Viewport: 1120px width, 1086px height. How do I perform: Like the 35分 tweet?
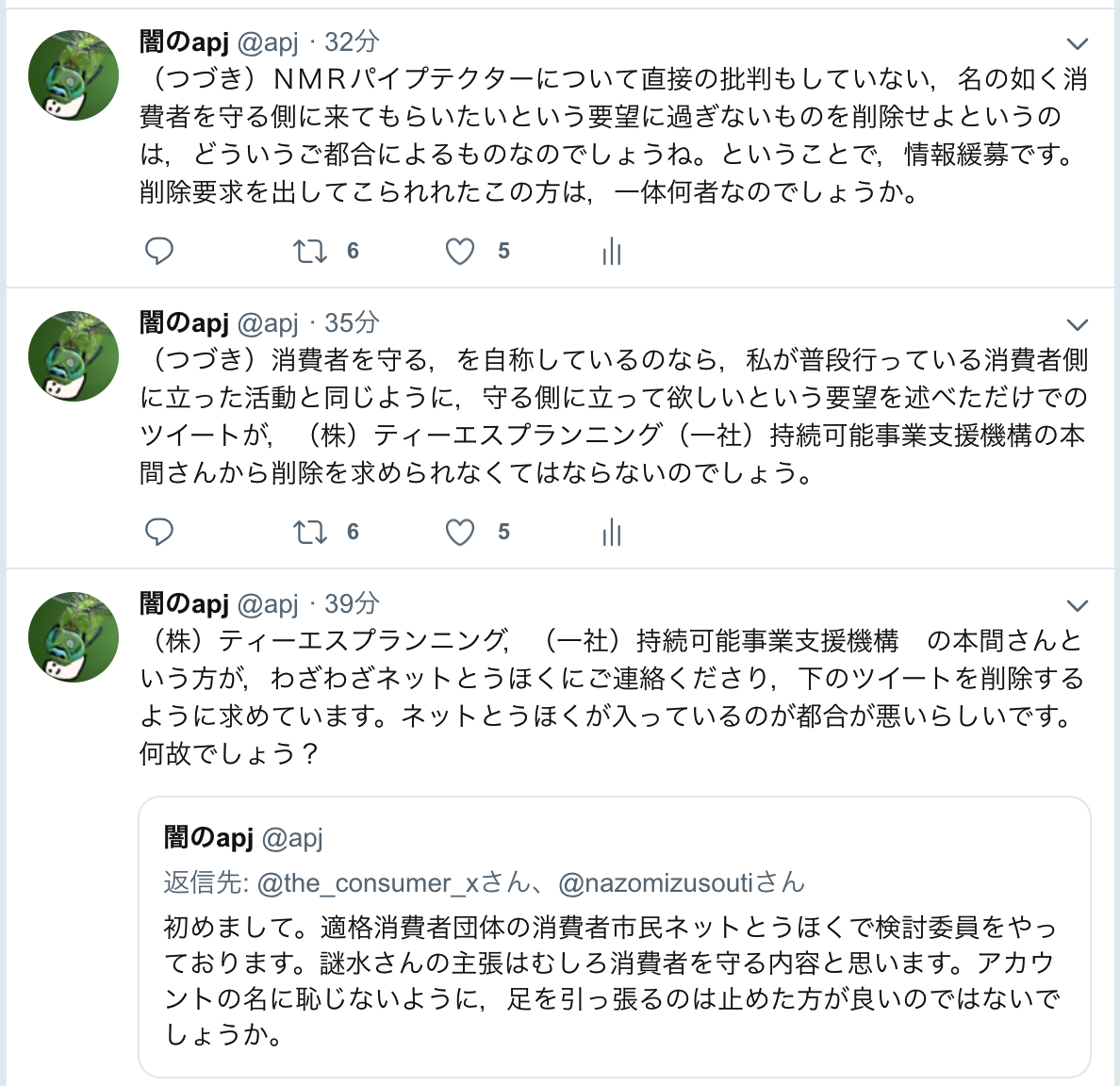[x=460, y=533]
